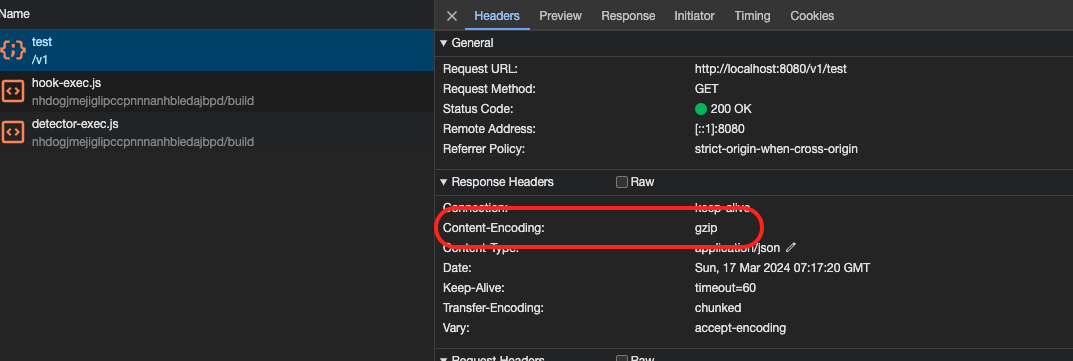The height and width of the screenshot is (361, 1073).
Task: Click the green status indicator dot
Action: coord(701,109)
